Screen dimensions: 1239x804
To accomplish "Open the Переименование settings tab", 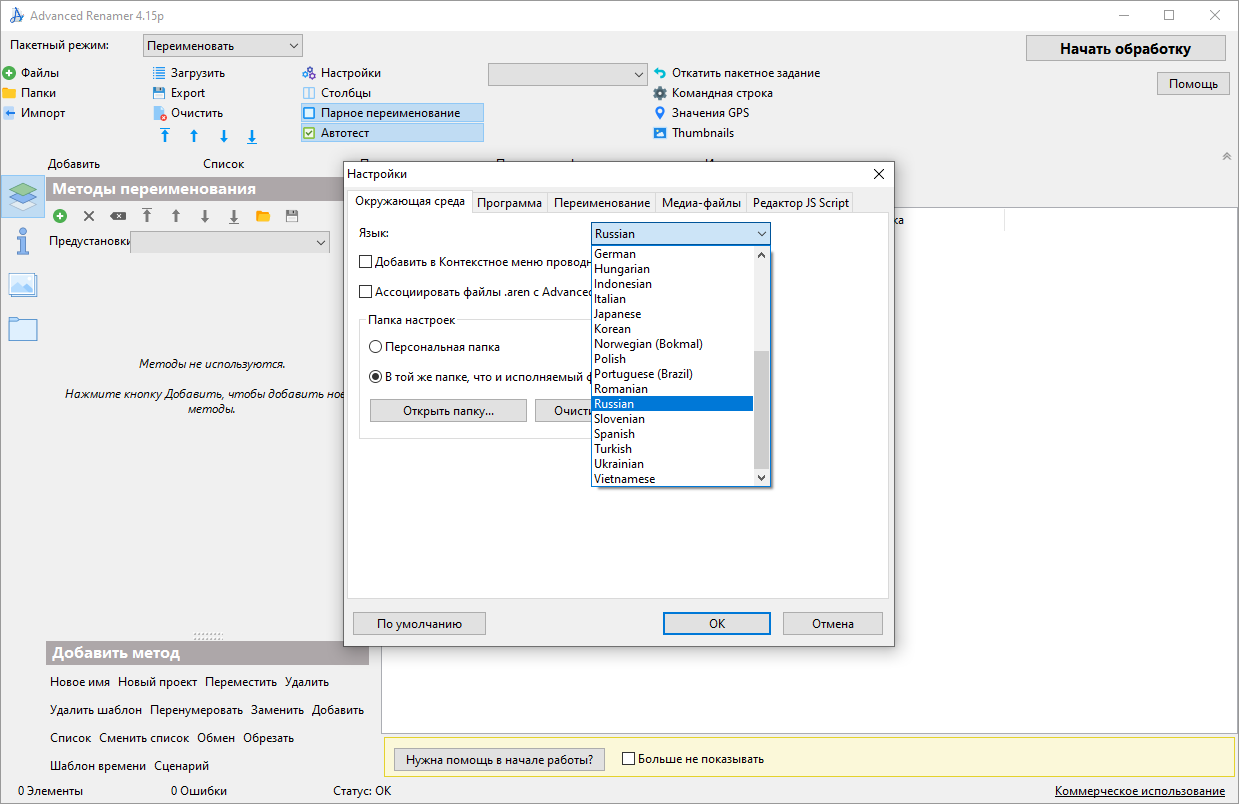I will tap(601, 202).
